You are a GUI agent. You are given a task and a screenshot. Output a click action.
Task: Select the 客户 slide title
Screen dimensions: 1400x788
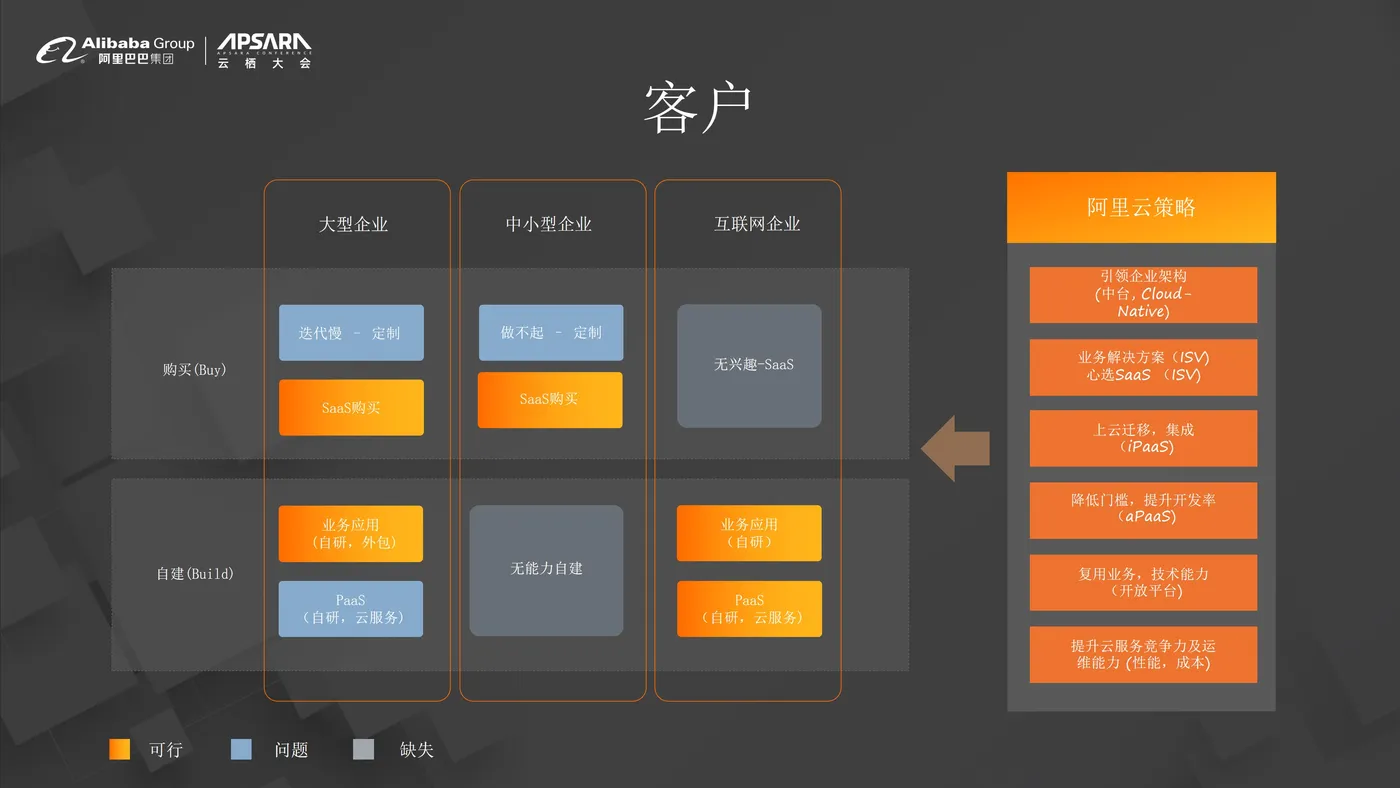click(x=698, y=108)
